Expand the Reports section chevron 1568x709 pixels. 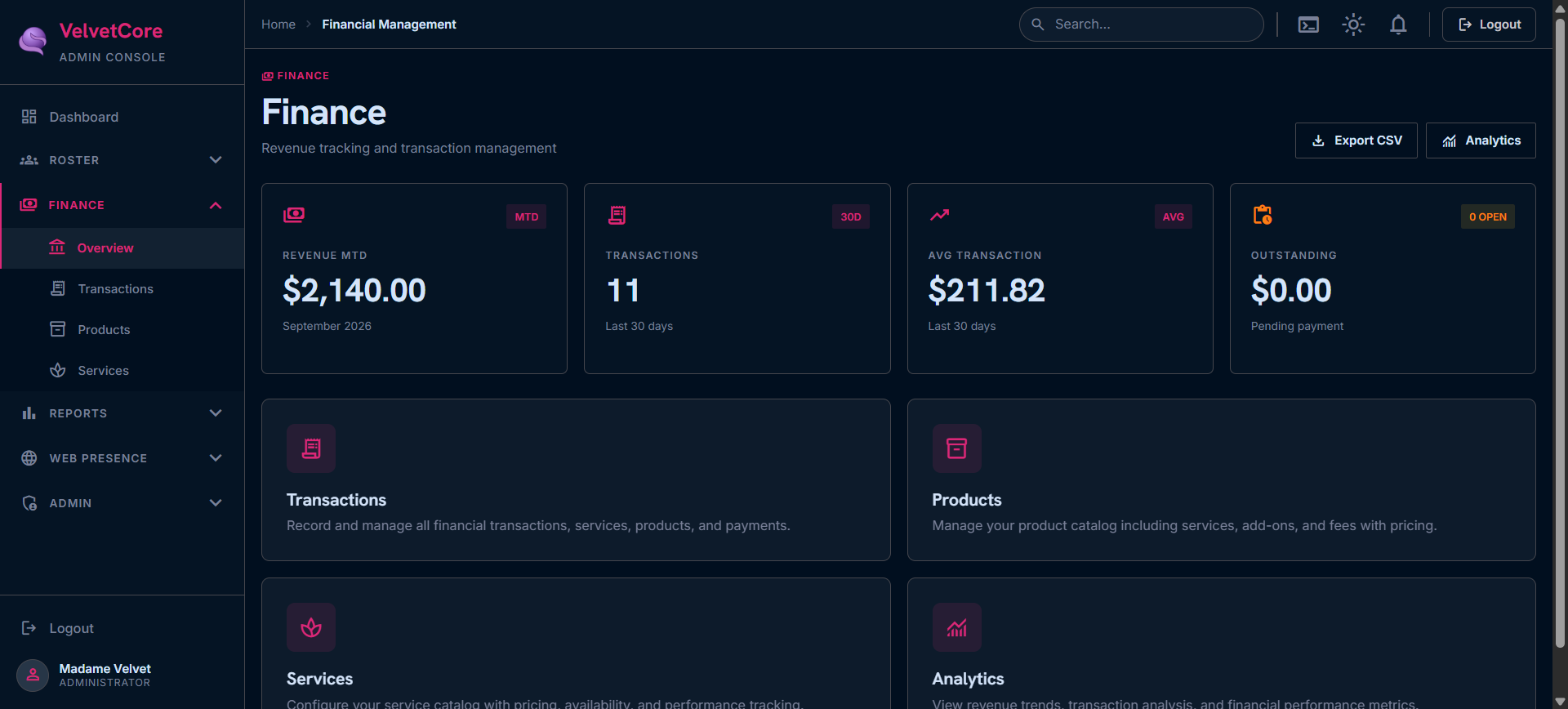(216, 413)
